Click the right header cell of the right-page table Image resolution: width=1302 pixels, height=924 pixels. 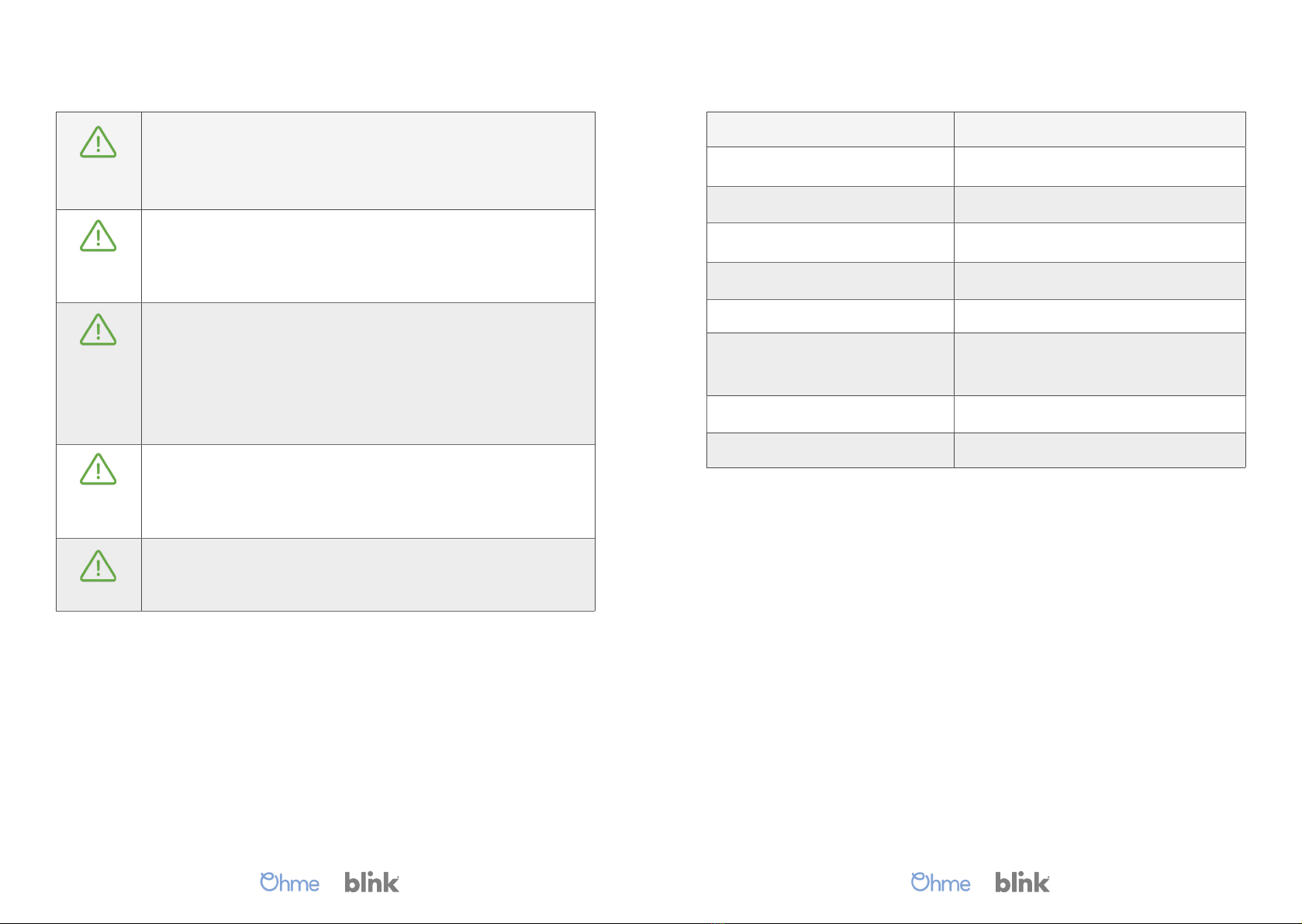(x=1100, y=129)
